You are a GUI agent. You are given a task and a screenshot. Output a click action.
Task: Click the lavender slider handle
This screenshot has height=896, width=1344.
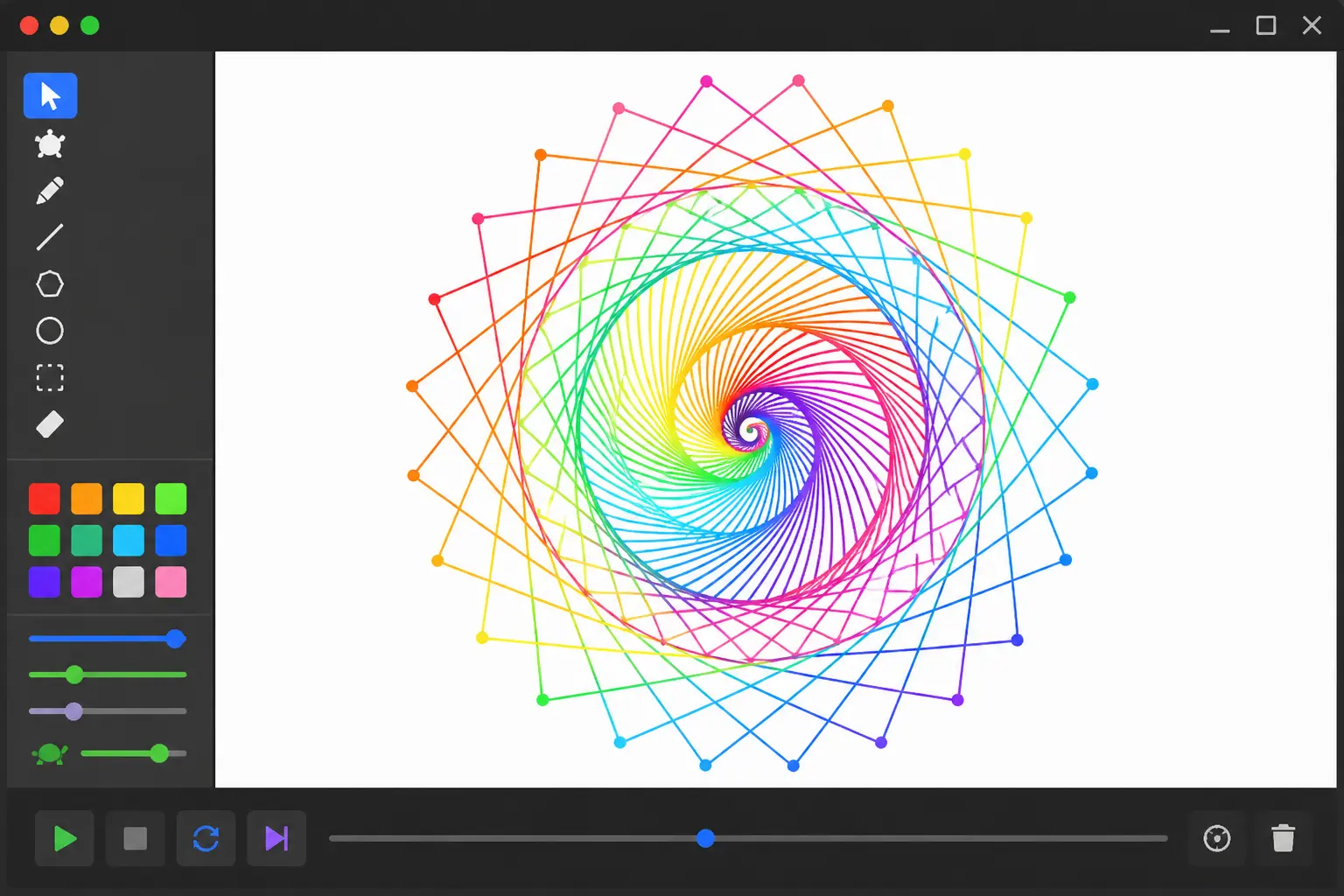click(73, 711)
